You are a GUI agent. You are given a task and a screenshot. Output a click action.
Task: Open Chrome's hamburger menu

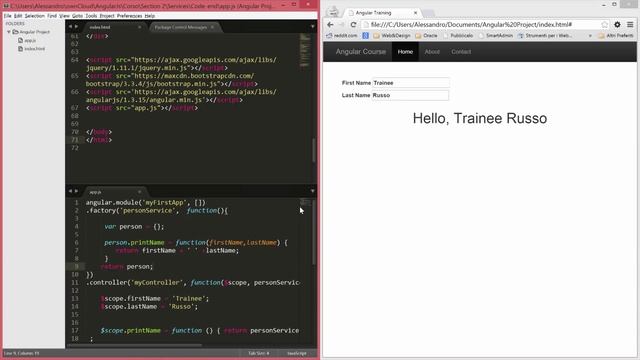tap(630, 24)
